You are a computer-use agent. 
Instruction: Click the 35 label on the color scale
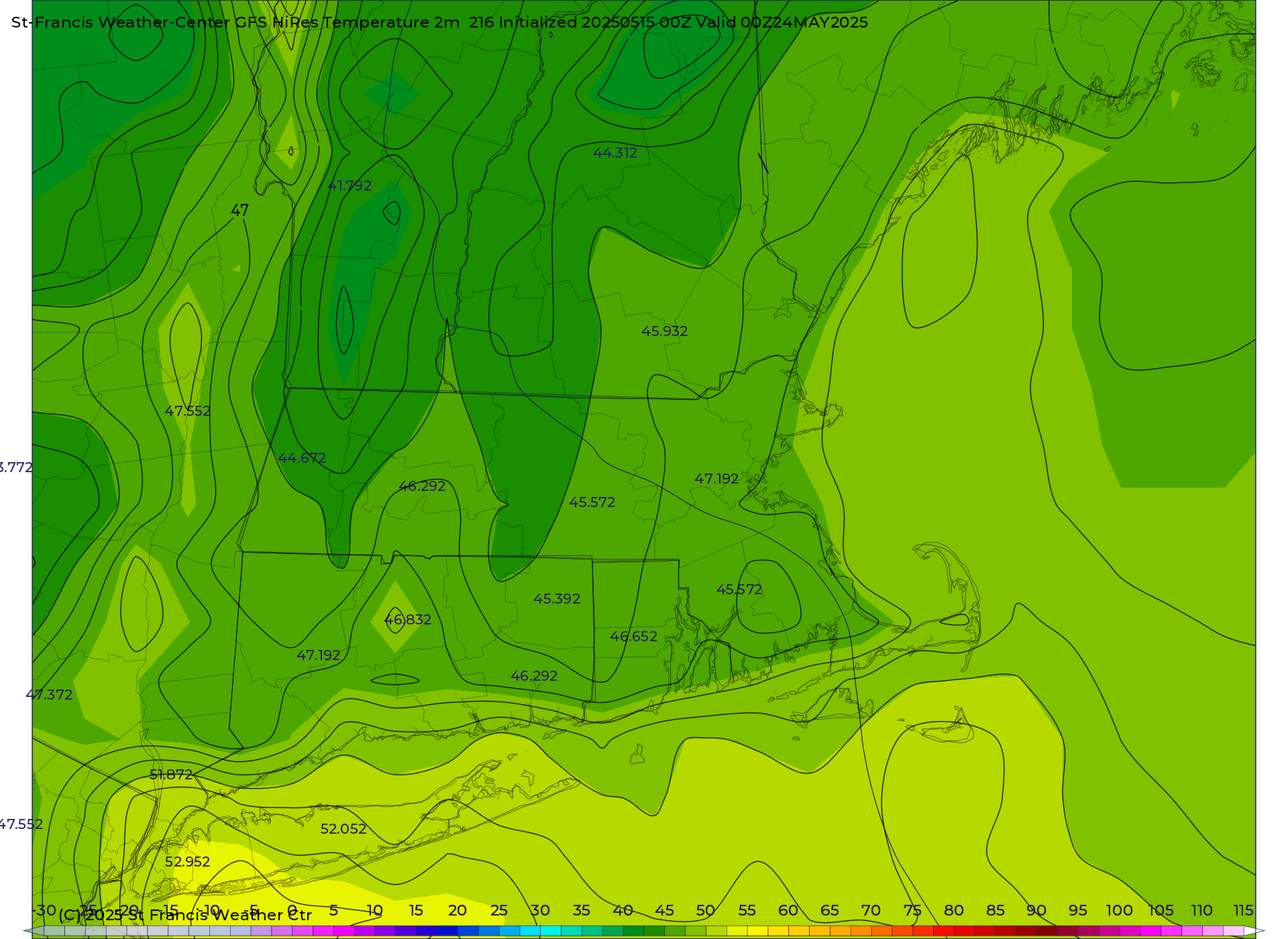point(581,910)
